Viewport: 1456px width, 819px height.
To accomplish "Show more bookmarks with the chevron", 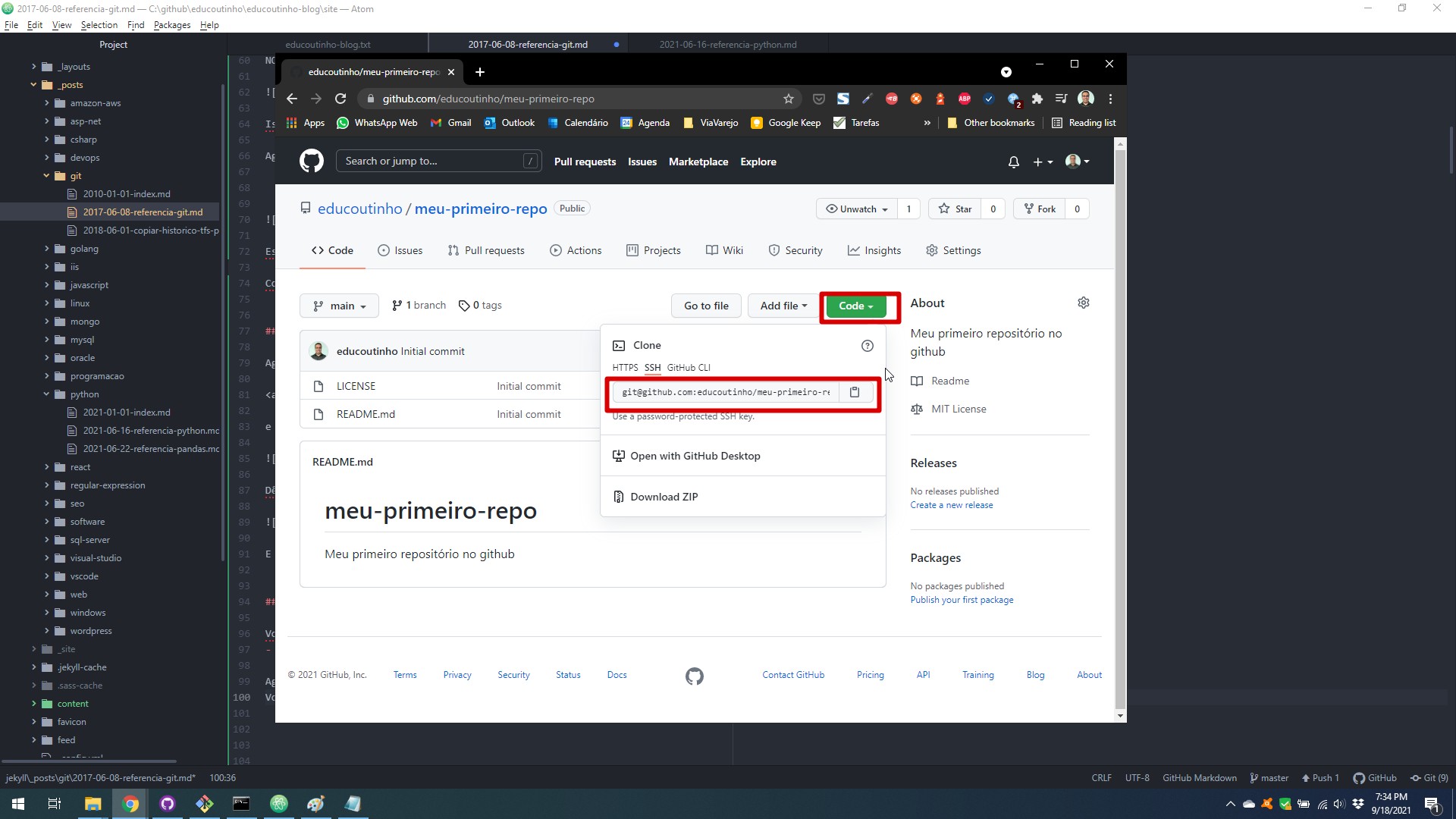I will click(927, 123).
